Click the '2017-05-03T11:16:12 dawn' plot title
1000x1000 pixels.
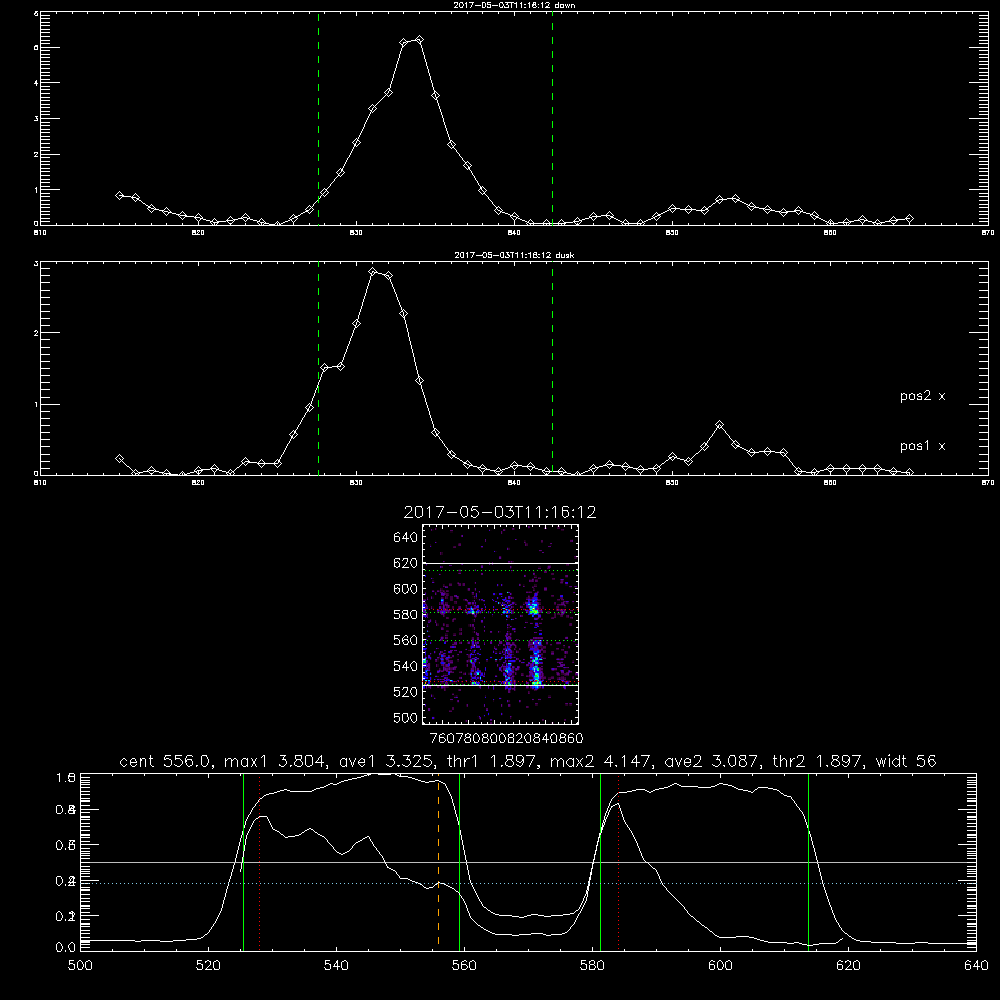pos(514,5)
